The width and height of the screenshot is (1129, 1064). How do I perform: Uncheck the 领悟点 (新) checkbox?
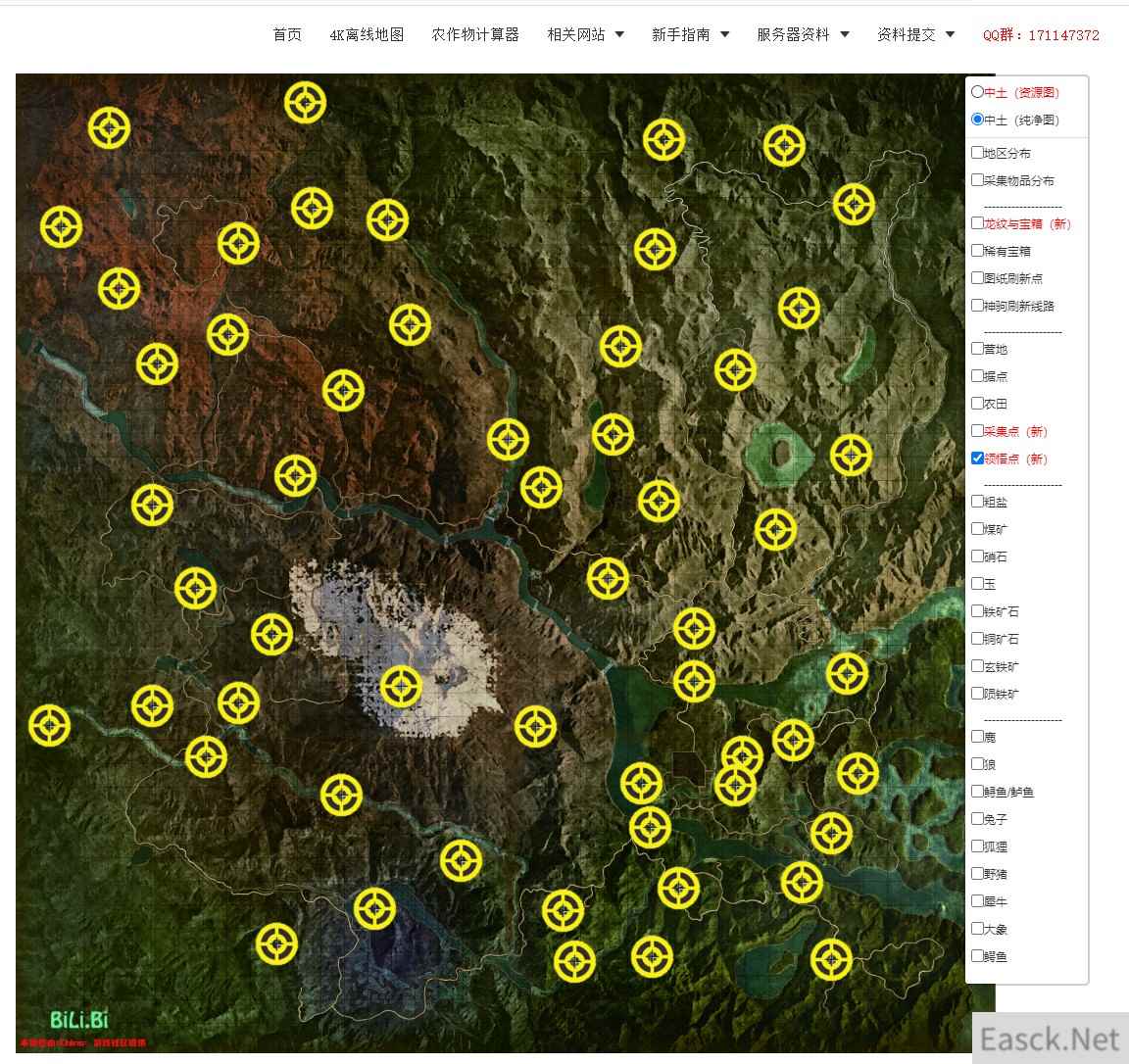977,458
